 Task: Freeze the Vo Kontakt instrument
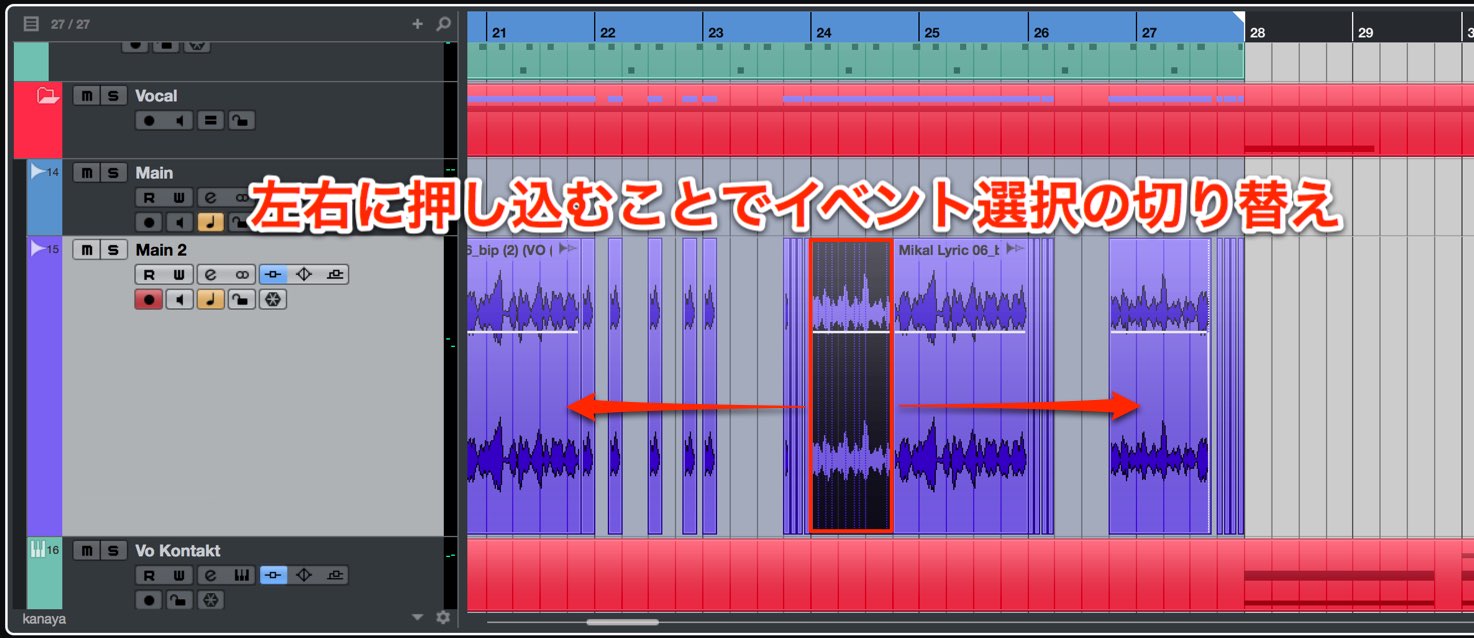(x=210, y=600)
